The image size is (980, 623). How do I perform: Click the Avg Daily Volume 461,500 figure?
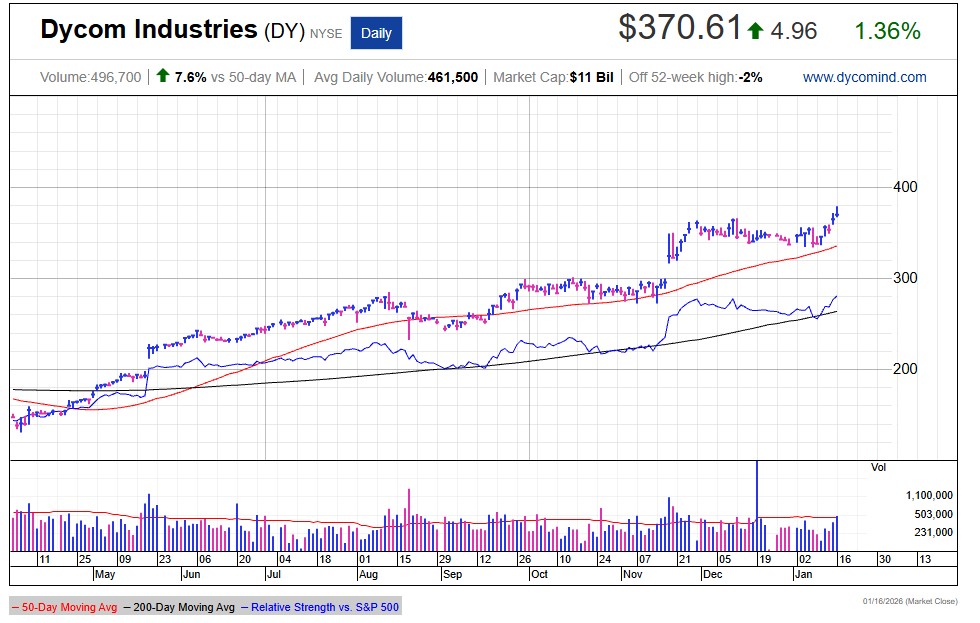pos(396,77)
